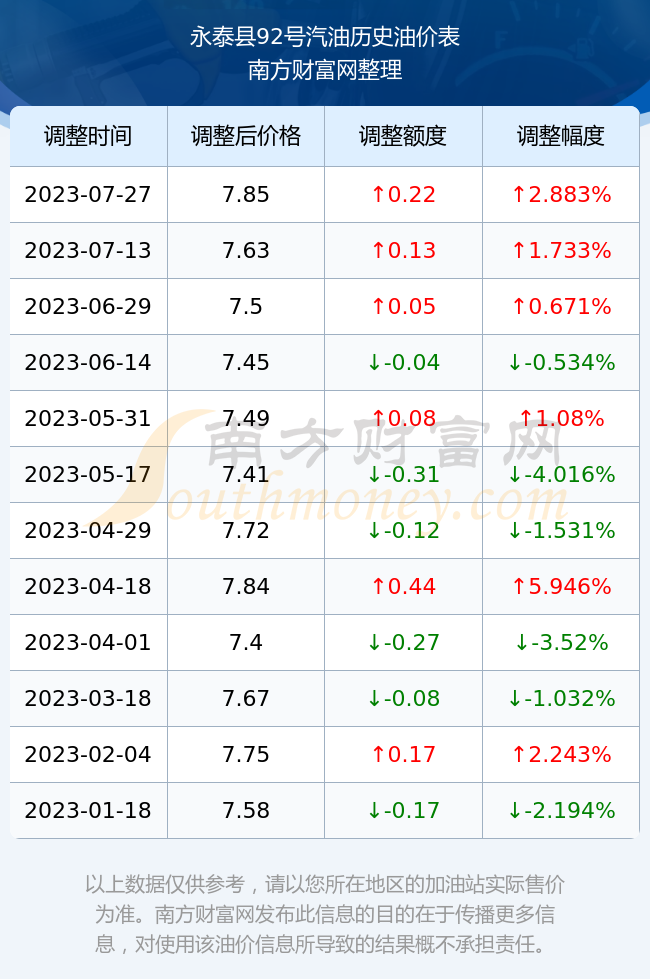Screen dimensions: 650x980
Task: Select the 2023-07-27 date cell
Action: (88, 194)
